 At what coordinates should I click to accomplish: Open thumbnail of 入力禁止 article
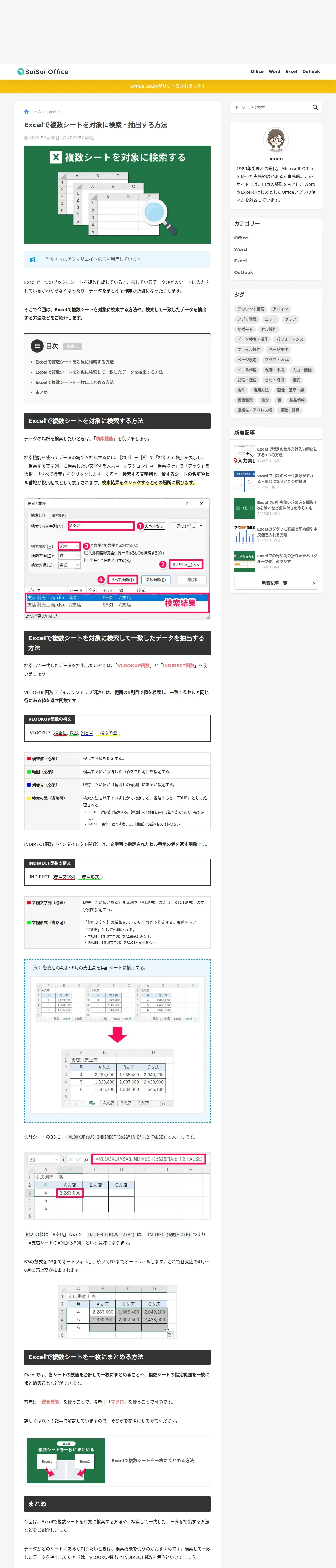pyautogui.click(x=244, y=455)
